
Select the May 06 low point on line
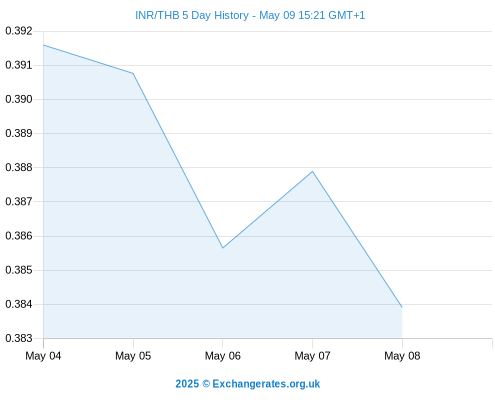(x=223, y=248)
